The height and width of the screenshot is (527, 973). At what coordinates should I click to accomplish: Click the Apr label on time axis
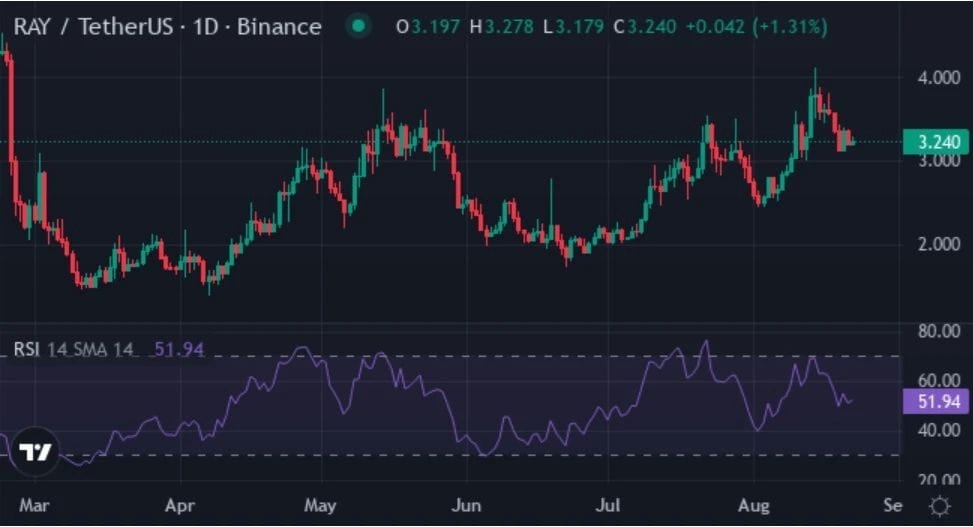tap(180, 505)
